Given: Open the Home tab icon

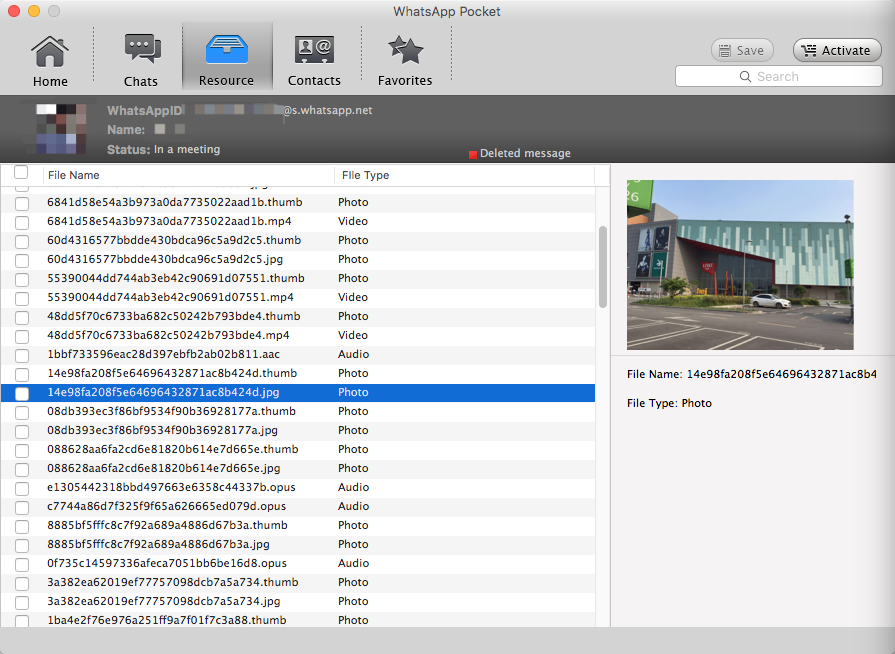Looking at the screenshot, I should coord(50,51).
